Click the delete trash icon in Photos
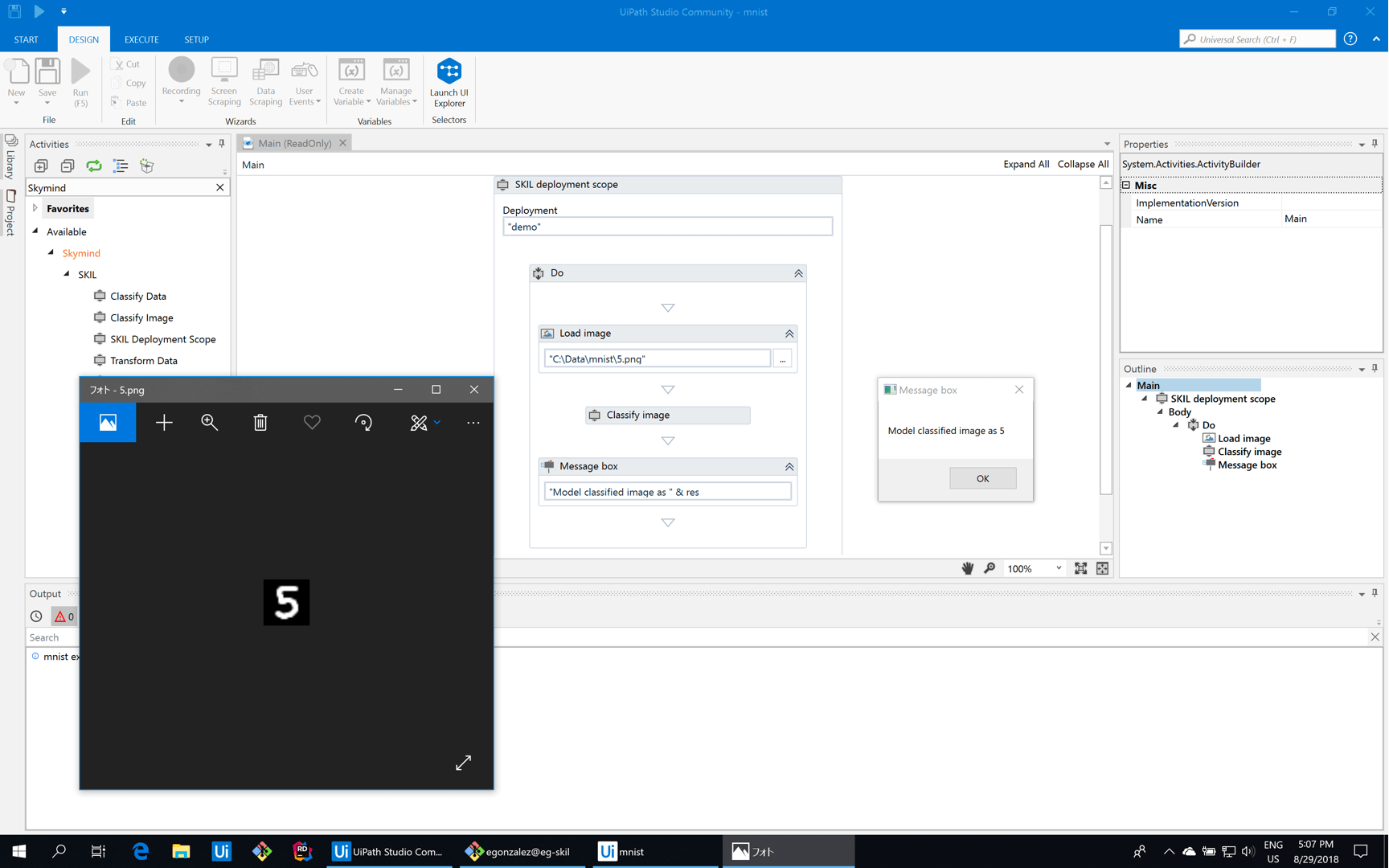The image size is (1389, 868). click(260, 423)
